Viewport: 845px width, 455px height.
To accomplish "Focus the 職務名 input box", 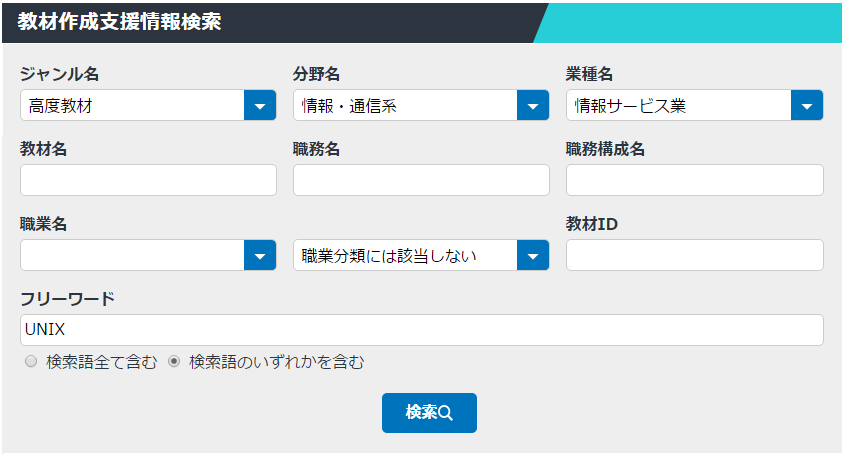I will tap(421, 180).
